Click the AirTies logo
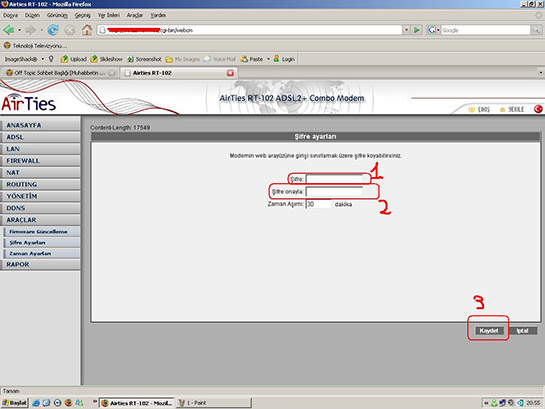545x409 pixels. point(29,103)
